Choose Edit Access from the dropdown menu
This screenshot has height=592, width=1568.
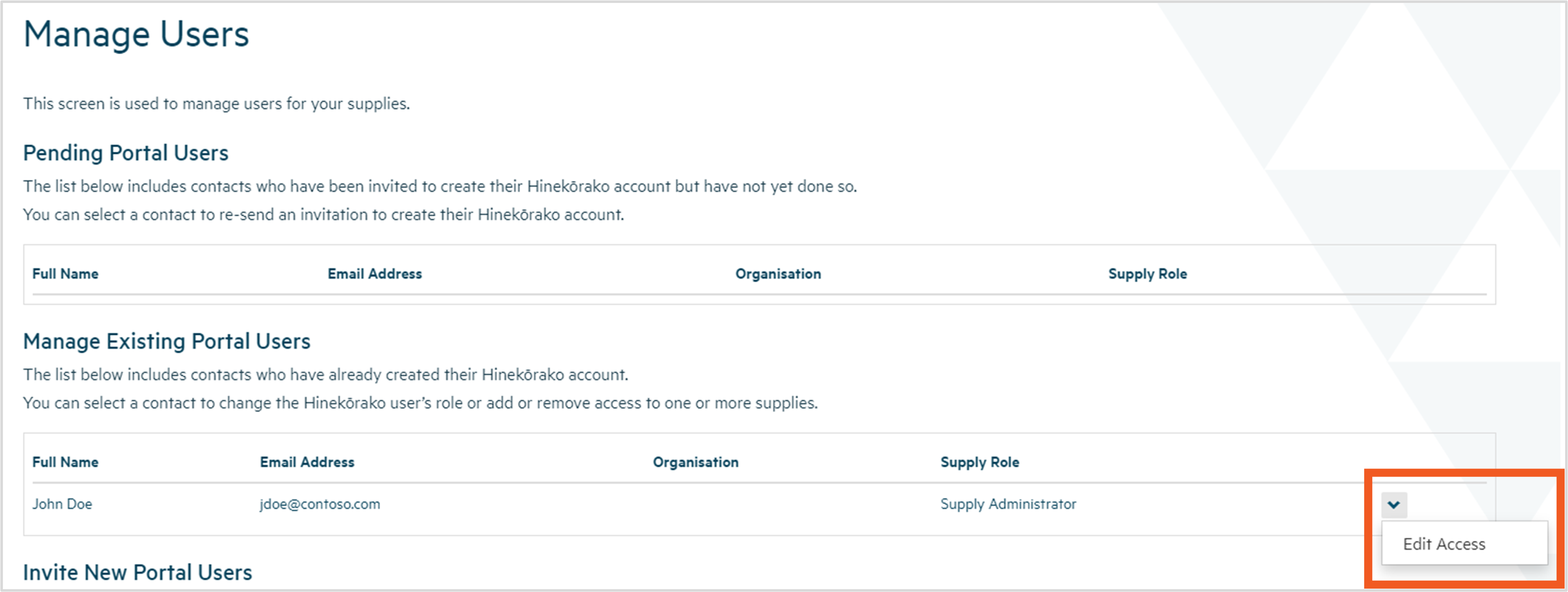(1444, 544)
